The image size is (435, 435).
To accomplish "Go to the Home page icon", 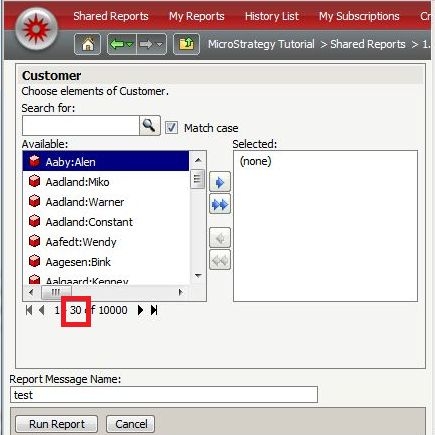I will (87, 44).
